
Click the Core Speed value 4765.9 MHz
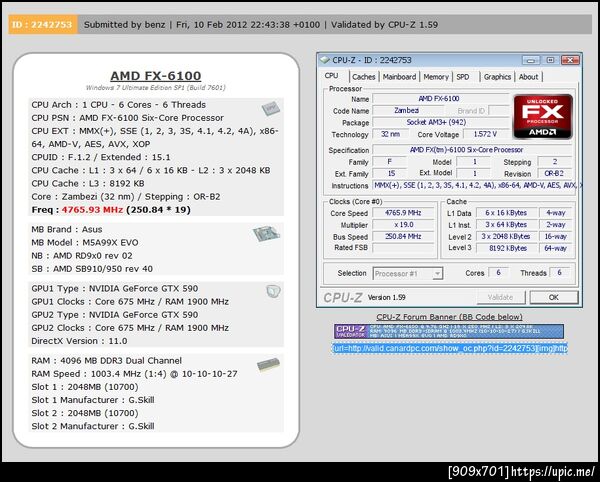click(x=403, y=213)
